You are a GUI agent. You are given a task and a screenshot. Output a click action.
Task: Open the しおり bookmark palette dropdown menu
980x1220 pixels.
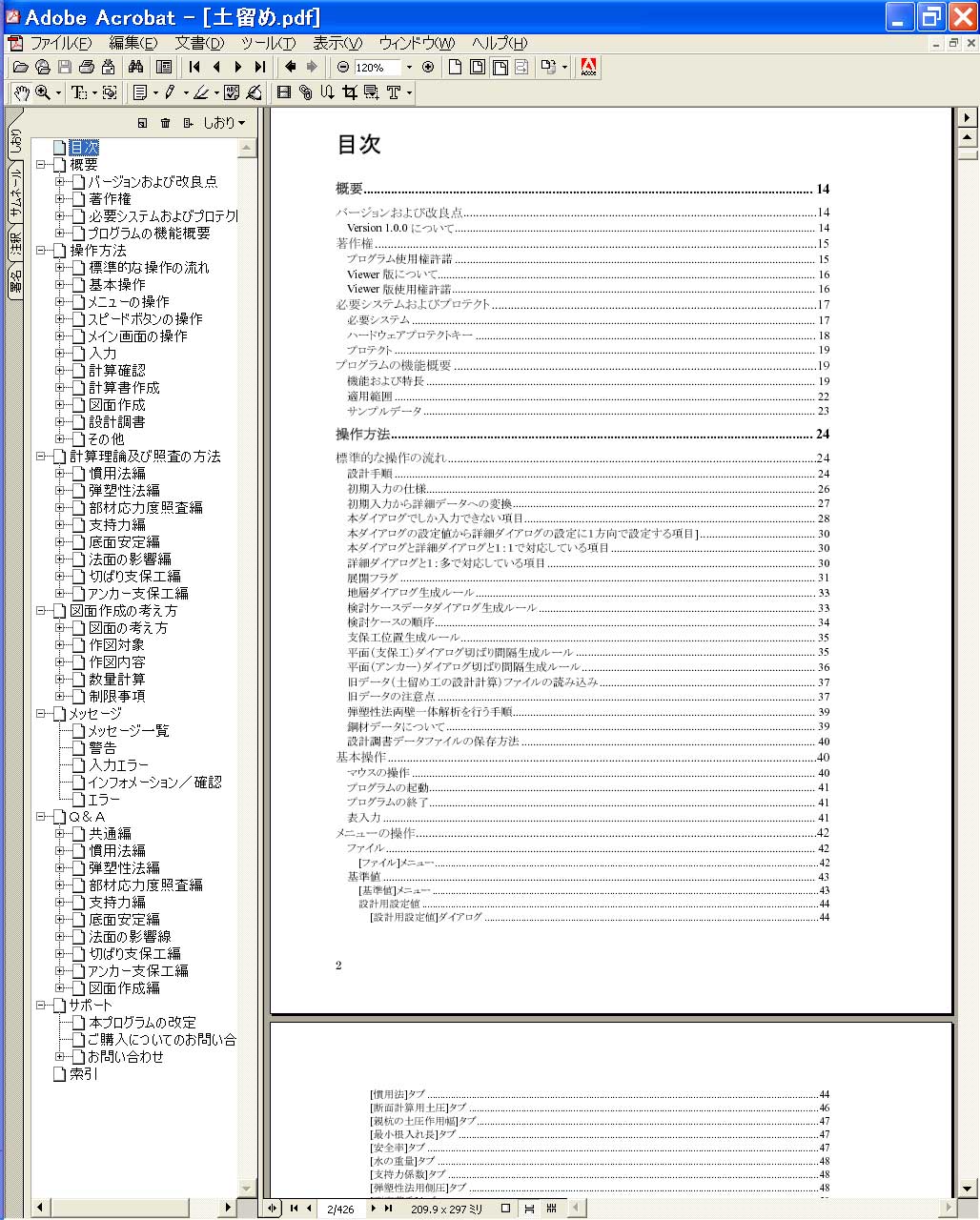coord(224,122)
